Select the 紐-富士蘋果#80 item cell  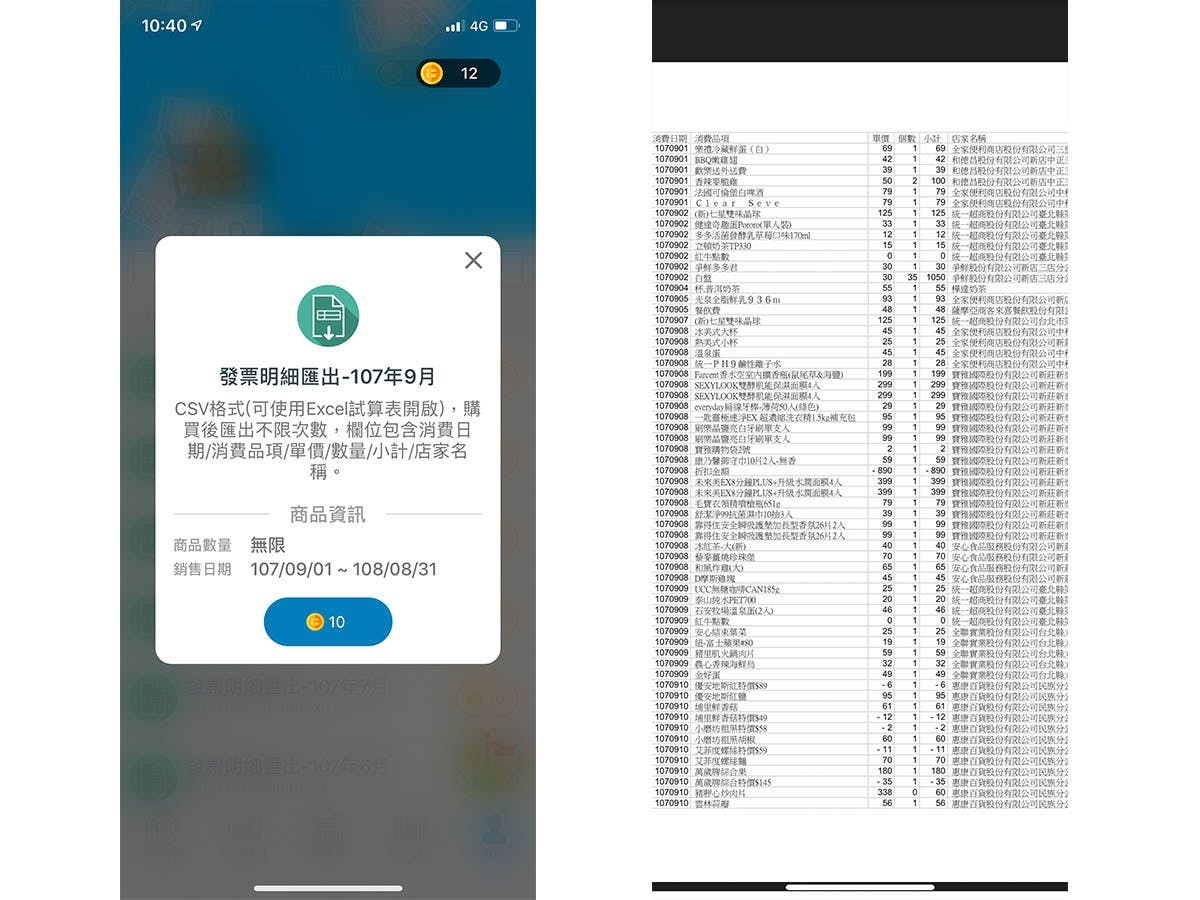coord(724,642)
